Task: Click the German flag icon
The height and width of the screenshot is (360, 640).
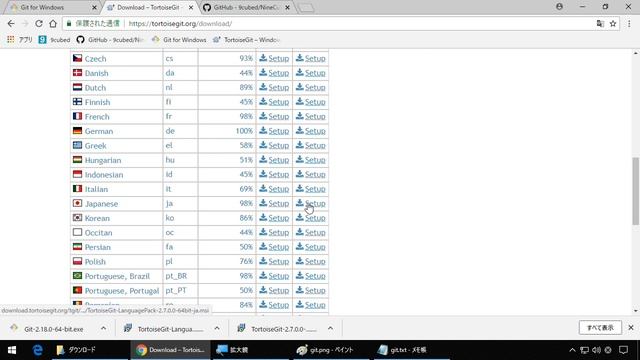Action: (x=78, y=131)
